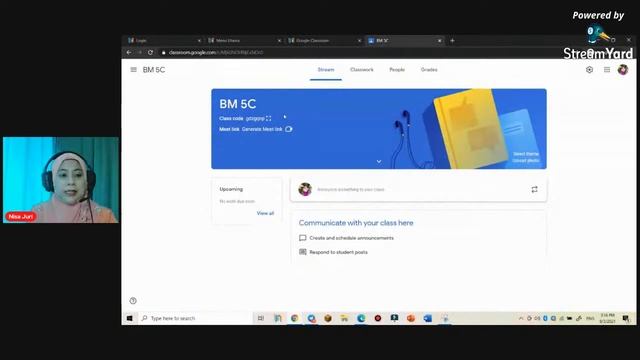Open class settings gear icon
This screenshot has height=360, width=640.
point(589,70)
